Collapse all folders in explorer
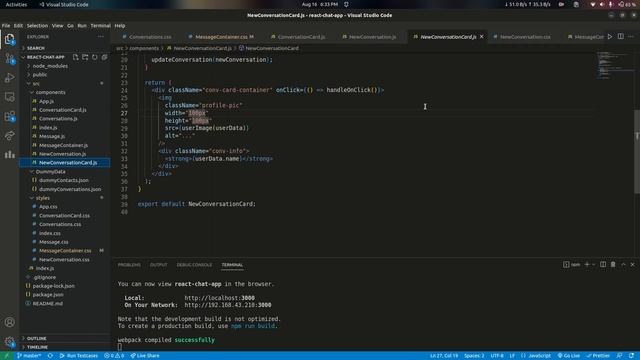The height and width of the screenshot is (360, 640). 104,57
